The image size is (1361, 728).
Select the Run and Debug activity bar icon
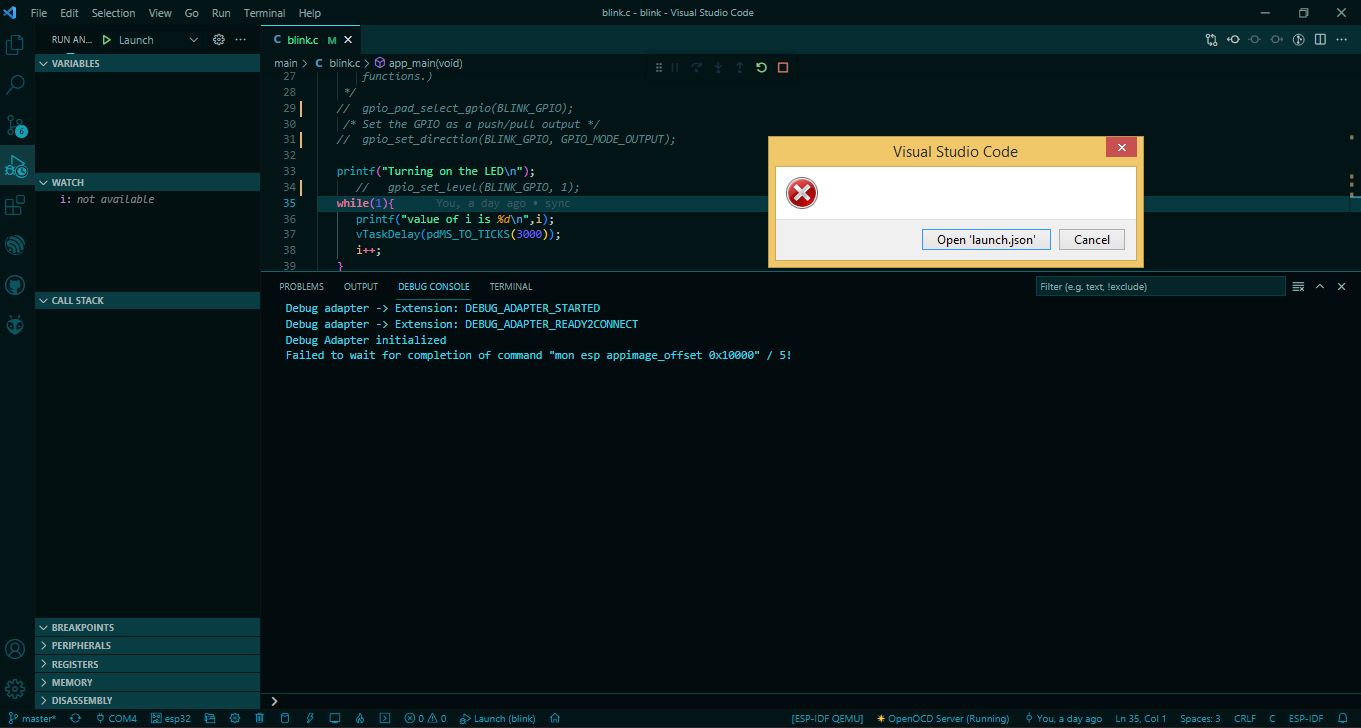[x=15, y=163]
